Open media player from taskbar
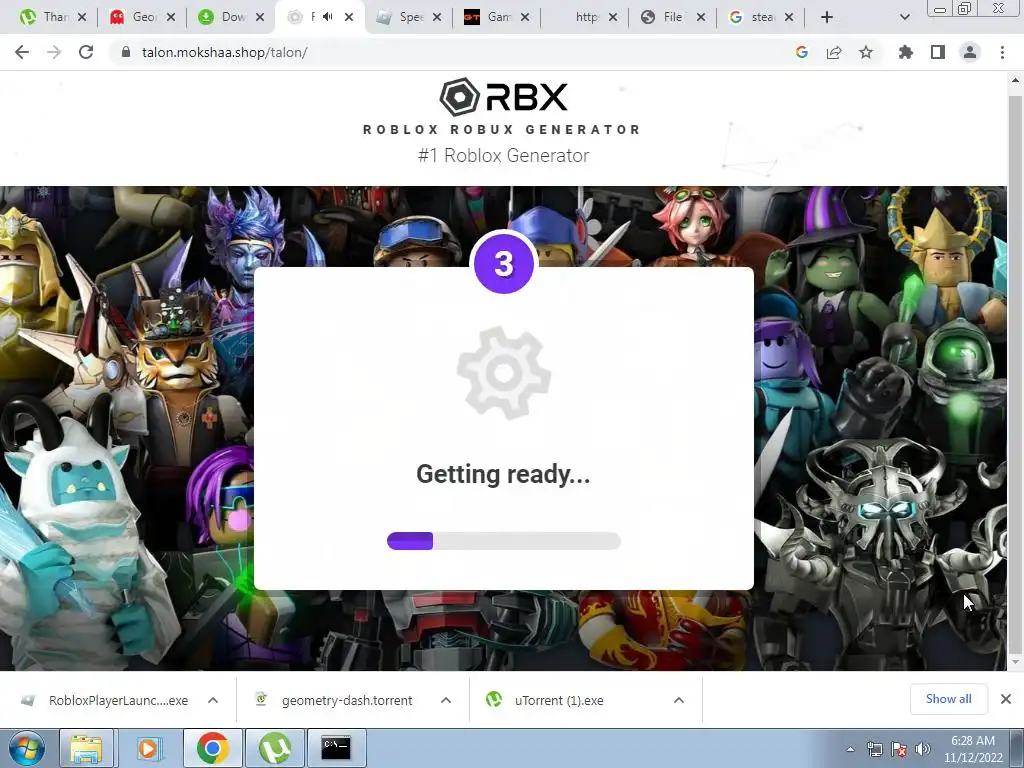The image size is (1024, 768). [148, 748]
